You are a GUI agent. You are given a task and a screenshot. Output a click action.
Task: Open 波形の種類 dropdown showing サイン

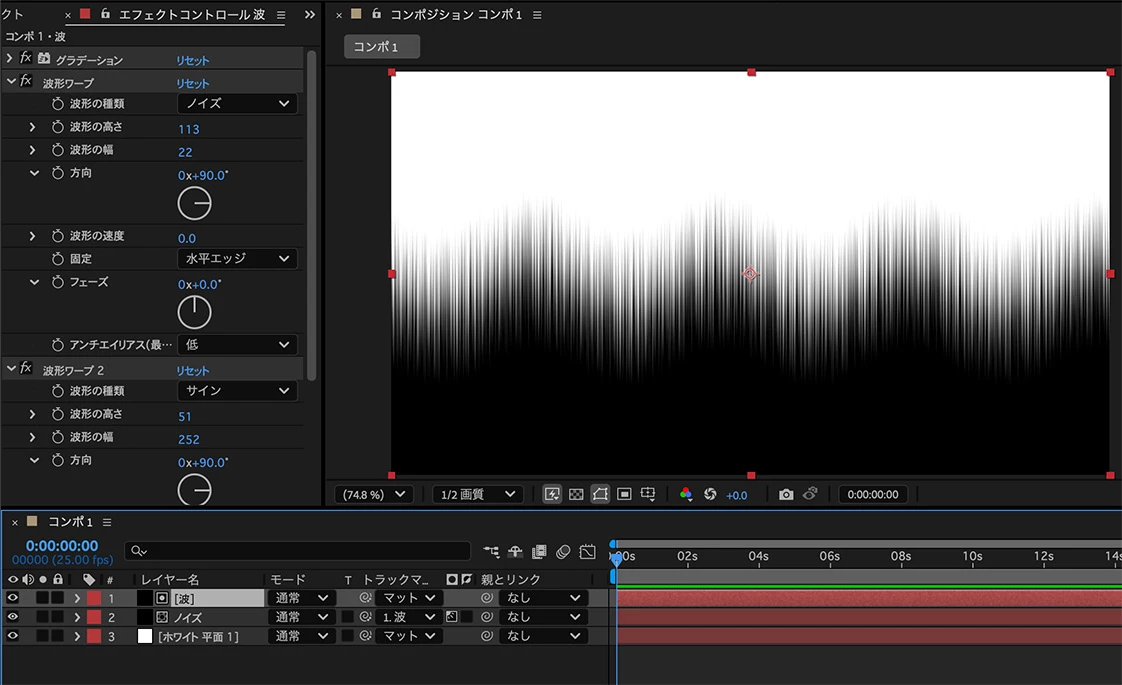(x=237, y=391)
